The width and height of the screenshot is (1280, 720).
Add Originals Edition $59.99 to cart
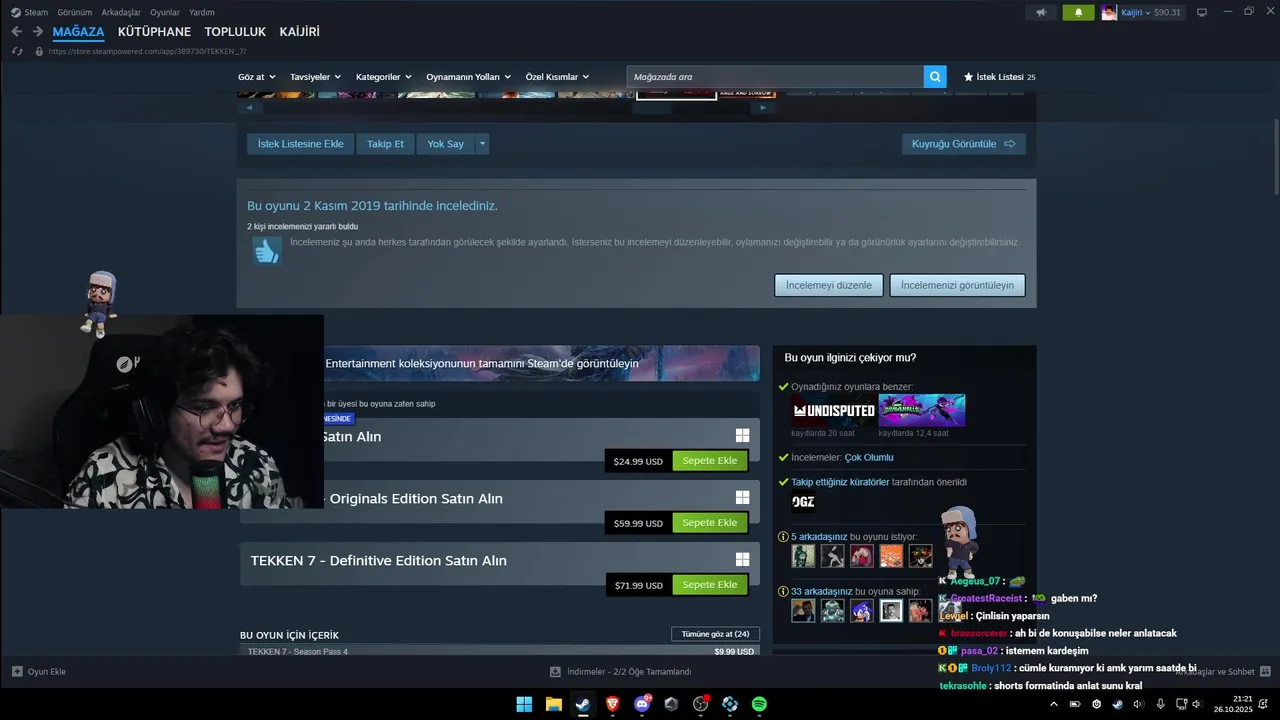coord(710,523)
